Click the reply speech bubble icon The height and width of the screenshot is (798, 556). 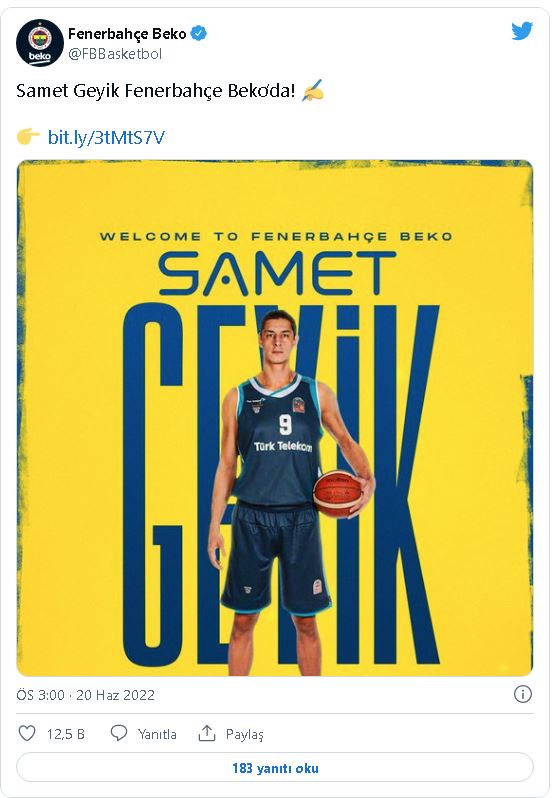119,733
